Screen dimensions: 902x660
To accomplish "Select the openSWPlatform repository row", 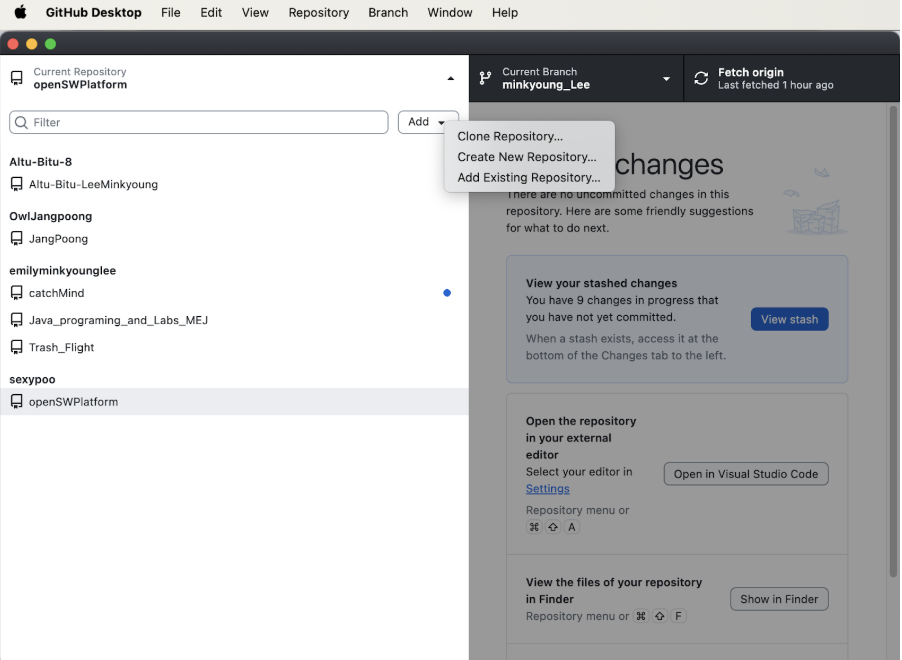I will (x=234, y=402).
